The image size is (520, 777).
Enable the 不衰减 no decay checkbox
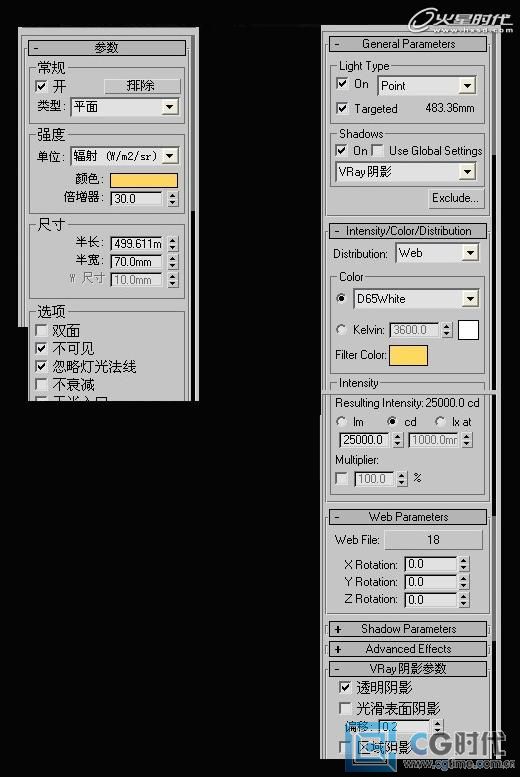42,385
